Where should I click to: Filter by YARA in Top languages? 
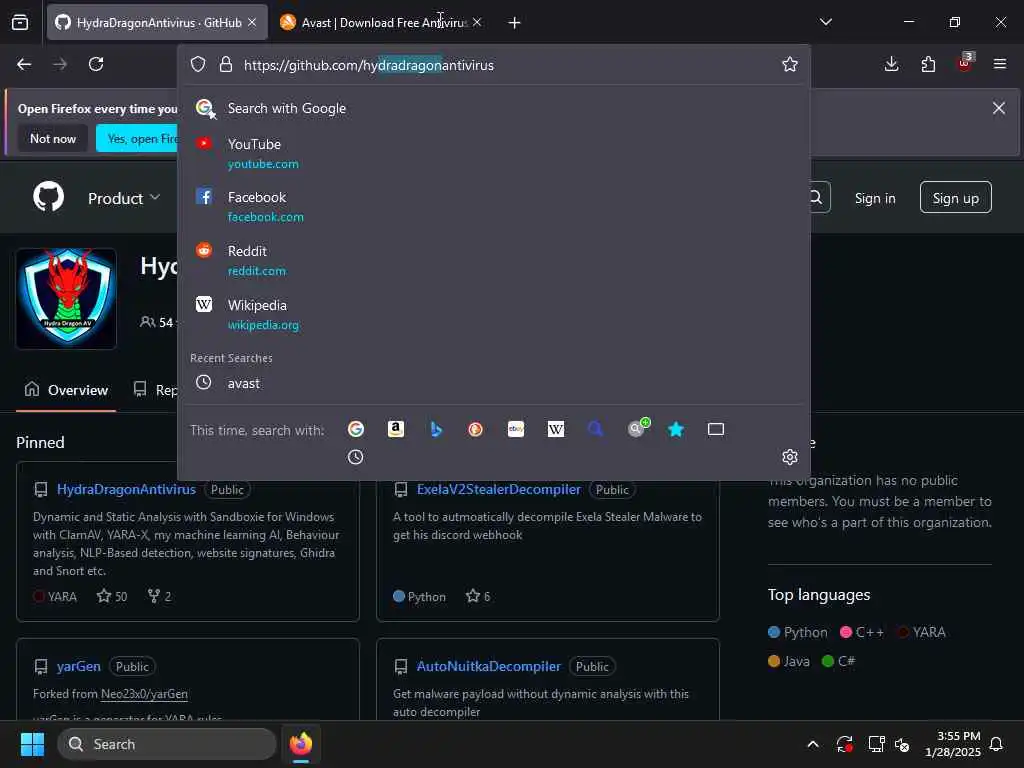click(921, 632)
